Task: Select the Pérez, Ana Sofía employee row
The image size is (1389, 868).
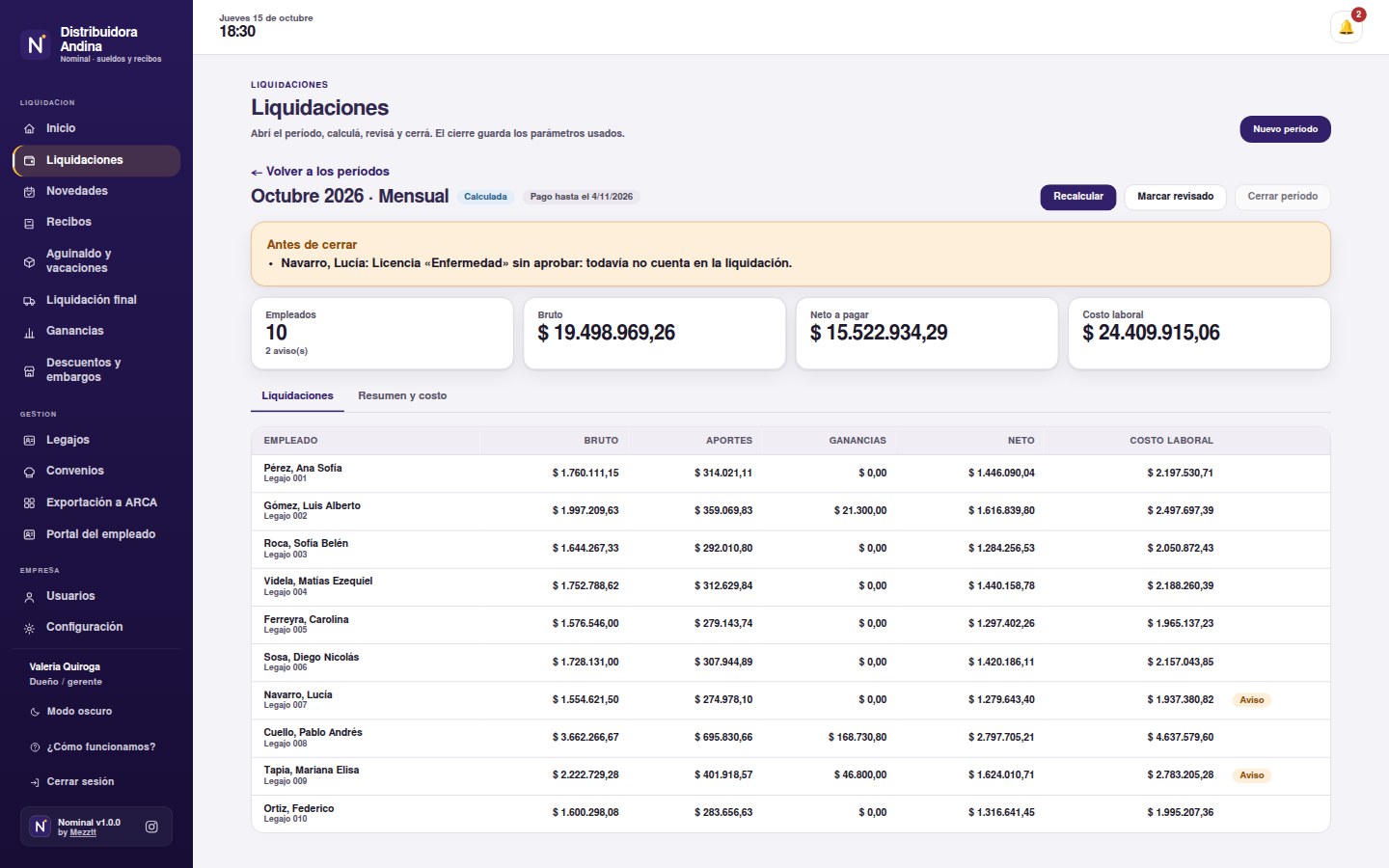Action: (790, 474)
